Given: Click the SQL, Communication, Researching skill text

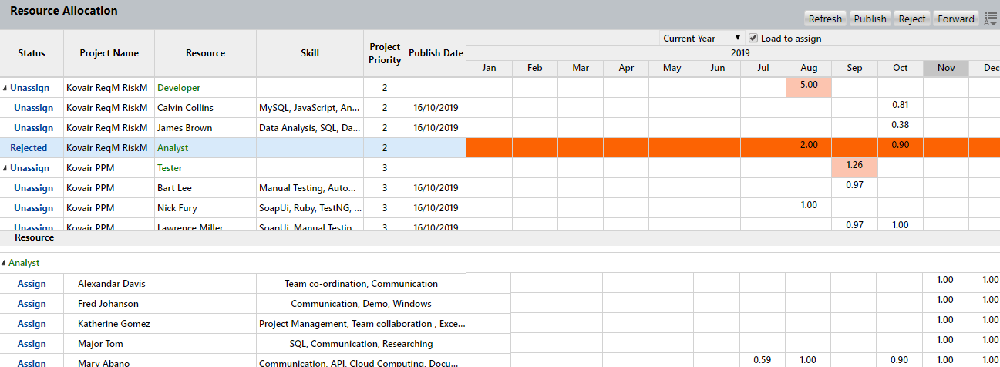Looking at the screenshot, I should (x=361, y=343).
